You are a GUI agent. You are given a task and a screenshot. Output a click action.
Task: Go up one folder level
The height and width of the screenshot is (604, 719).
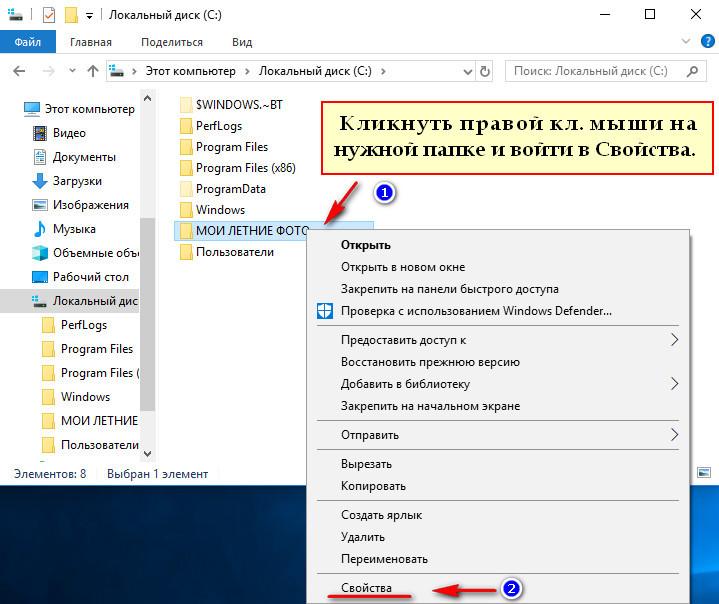click(93, 71)
